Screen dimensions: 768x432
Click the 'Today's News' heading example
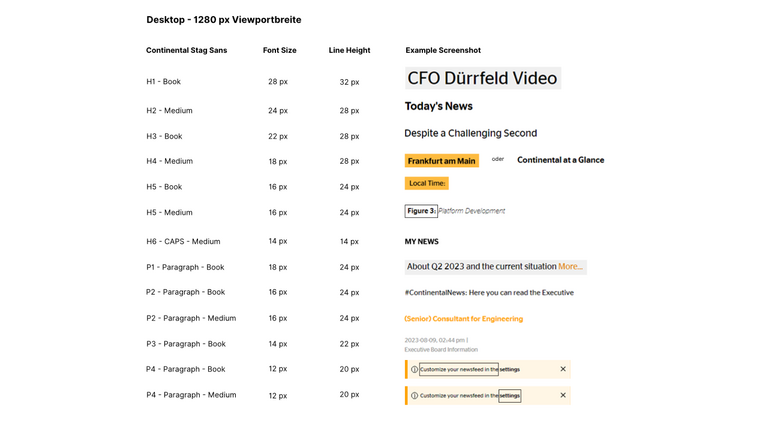(438, 106)
